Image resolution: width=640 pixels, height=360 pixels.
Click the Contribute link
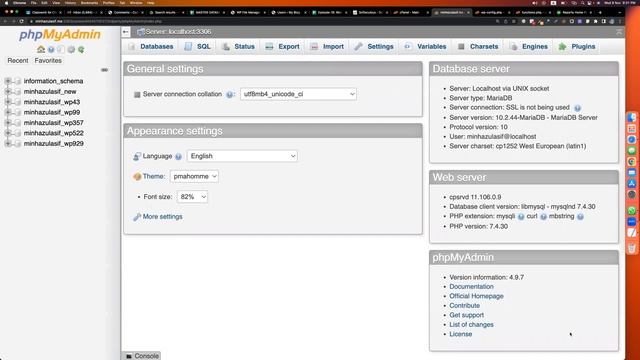coord(464,305)
